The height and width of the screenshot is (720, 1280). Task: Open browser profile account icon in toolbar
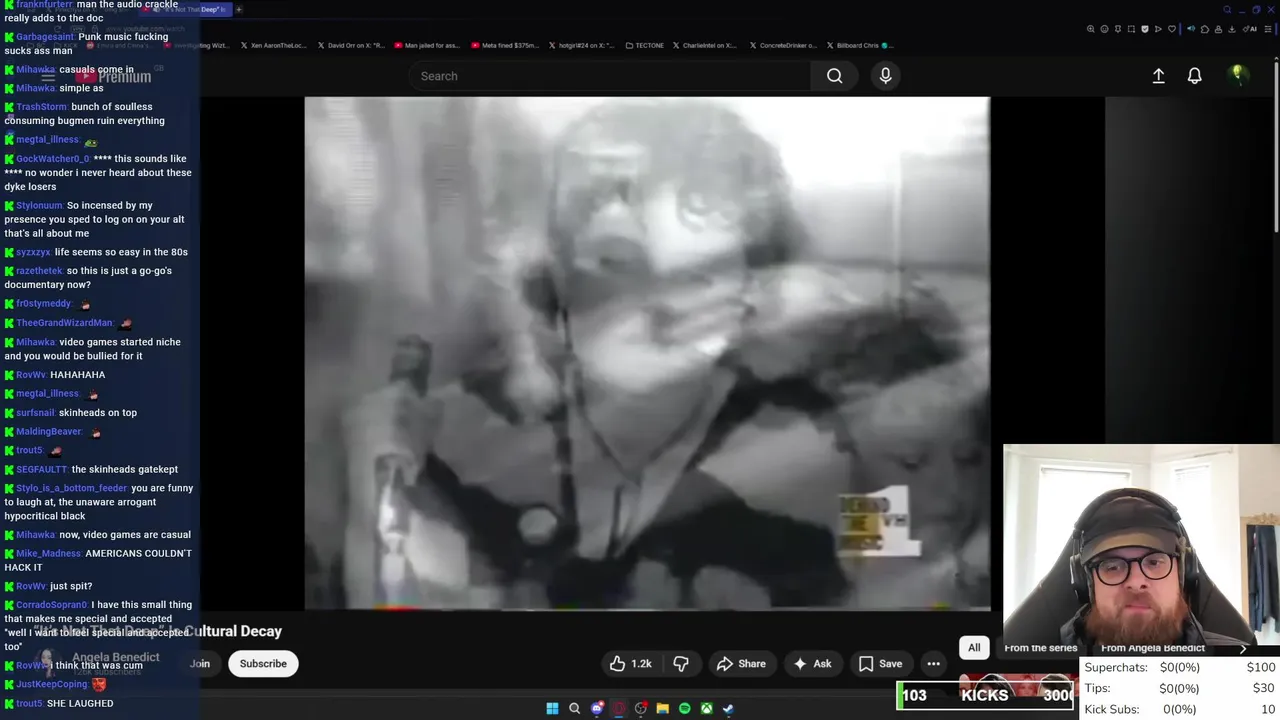(1218, 29)
